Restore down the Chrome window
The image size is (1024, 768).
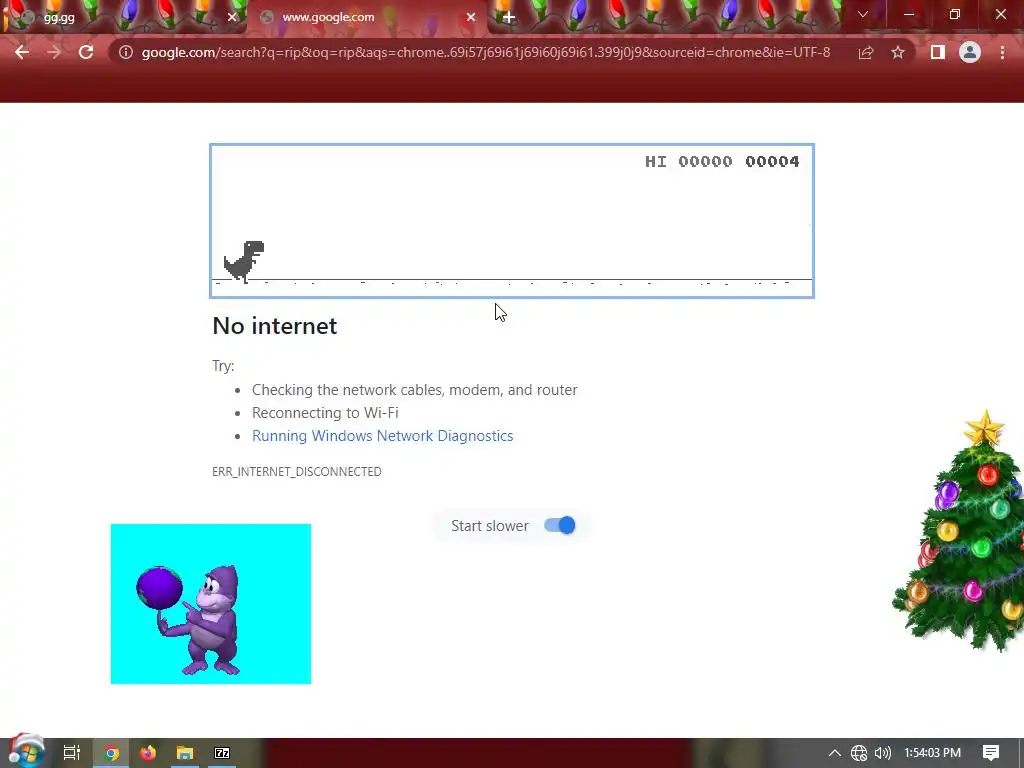(955, 14)
